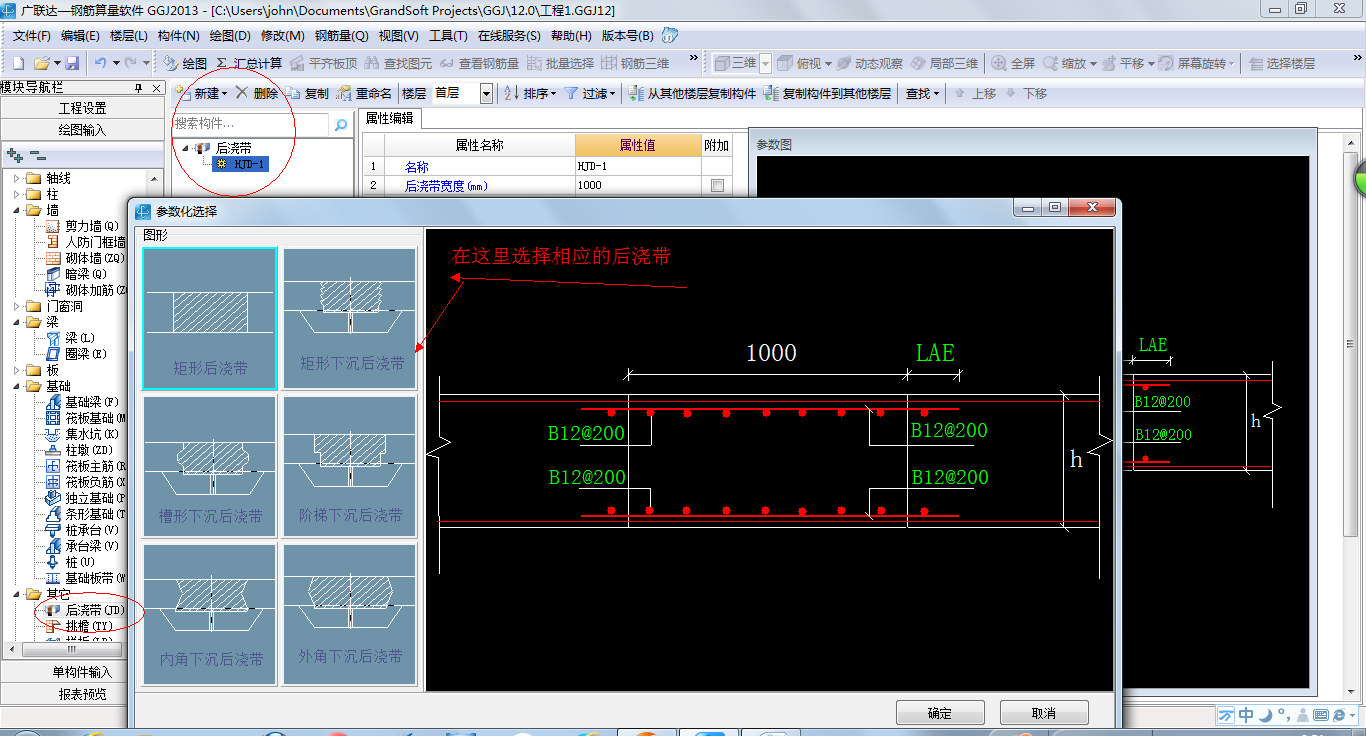Collapse the 墙 tree node

pos(17,210)
